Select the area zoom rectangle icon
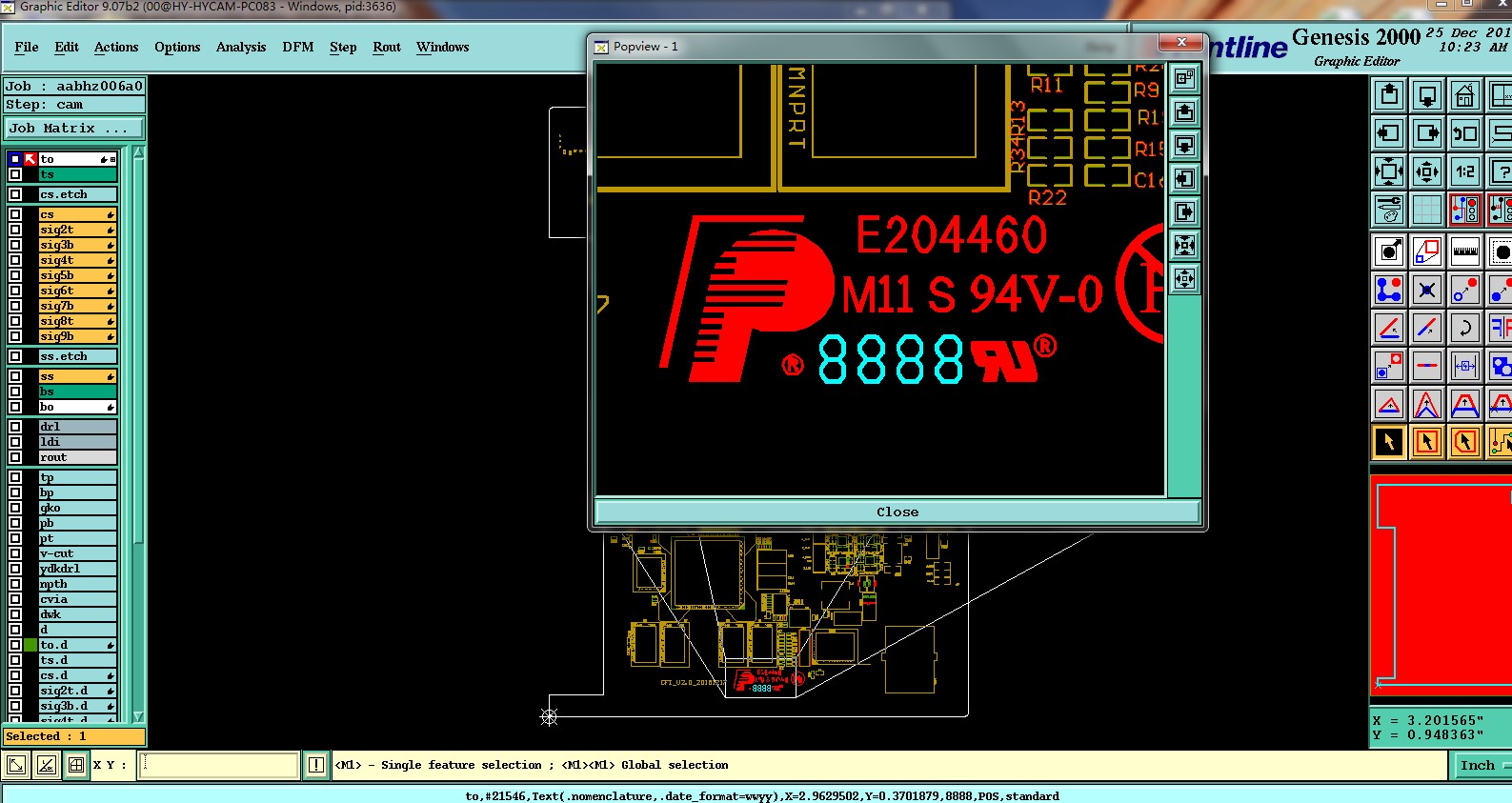This screenshot has height=803, width=1512. (x=1427, y=251)
